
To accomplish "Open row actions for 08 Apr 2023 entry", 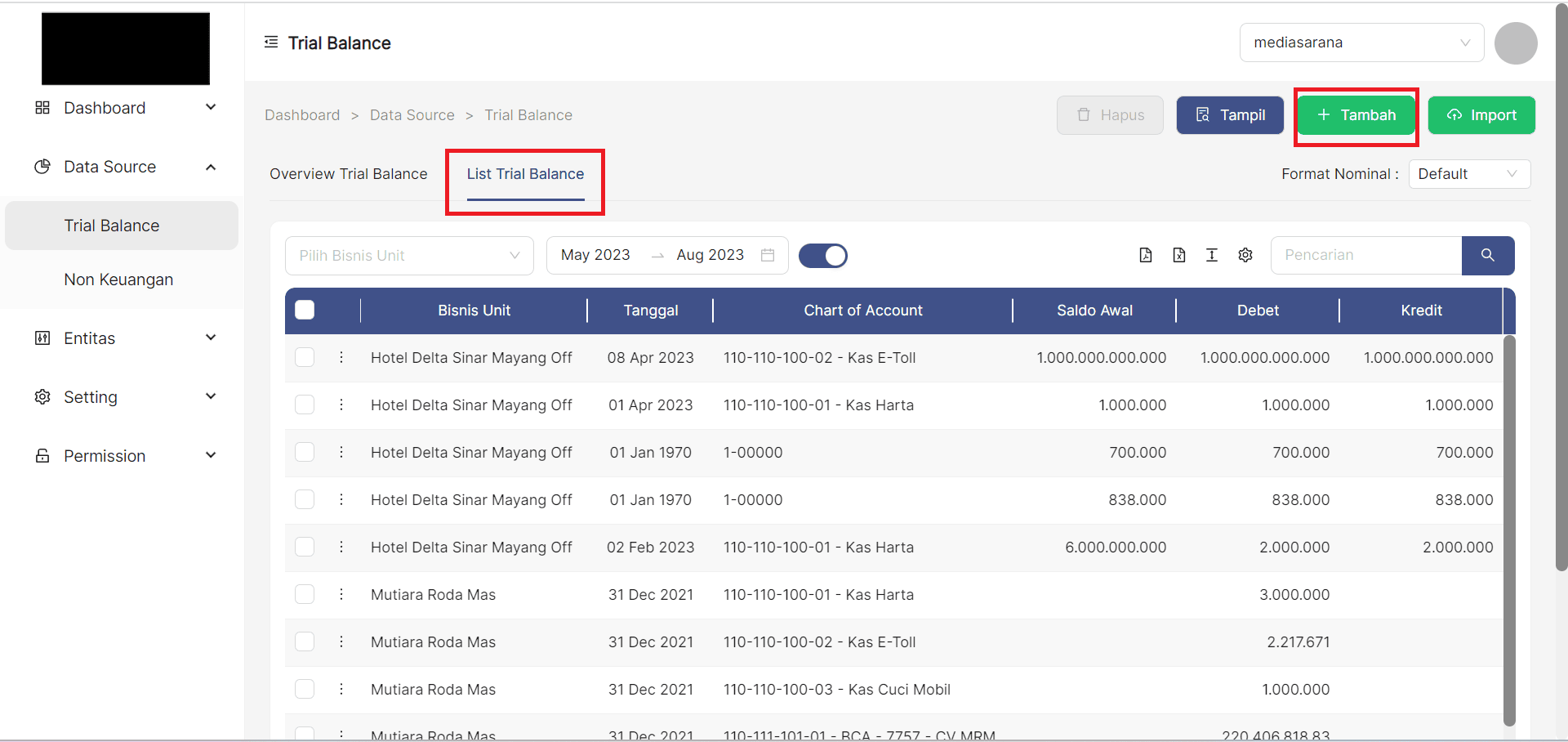I will click(341, 357).
